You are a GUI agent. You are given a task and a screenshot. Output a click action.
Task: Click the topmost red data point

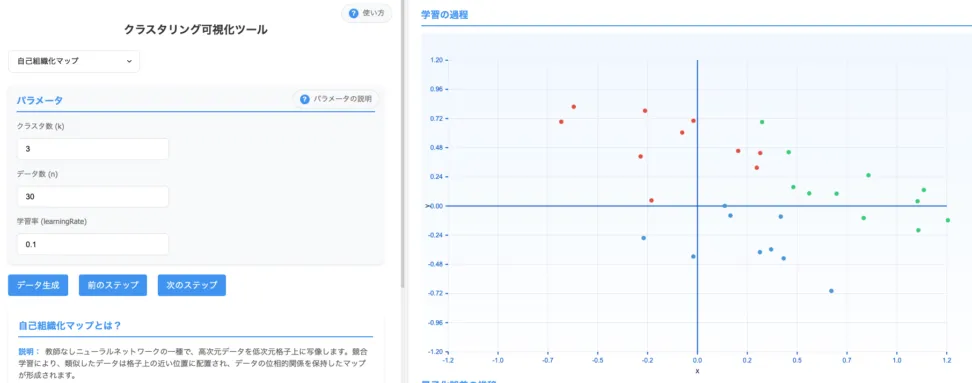click(x=573, y=107)
